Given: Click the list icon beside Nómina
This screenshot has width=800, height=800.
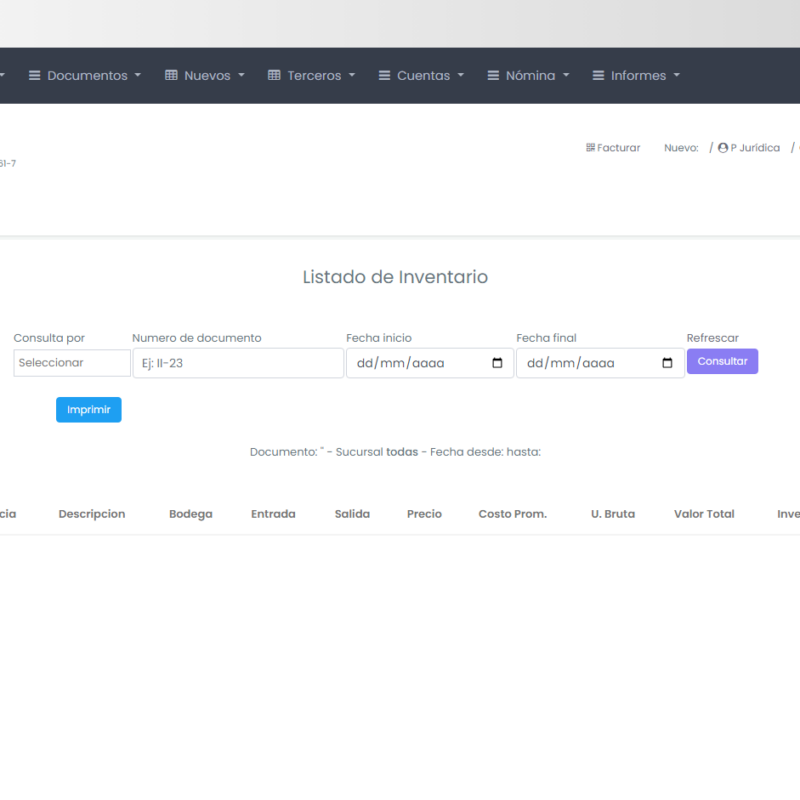Looking at the screenshot, I should coord(493,76).
